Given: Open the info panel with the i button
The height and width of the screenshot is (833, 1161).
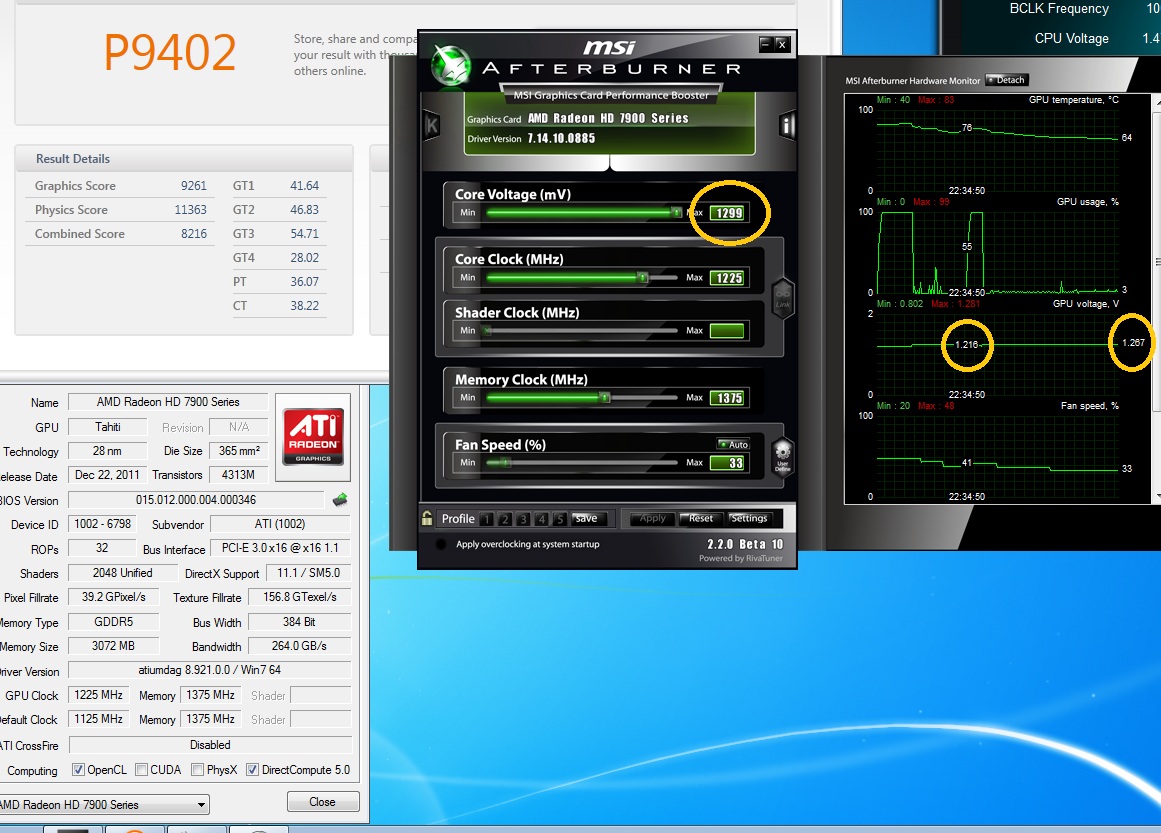Looking at the screenshot, I should point(786,126).
